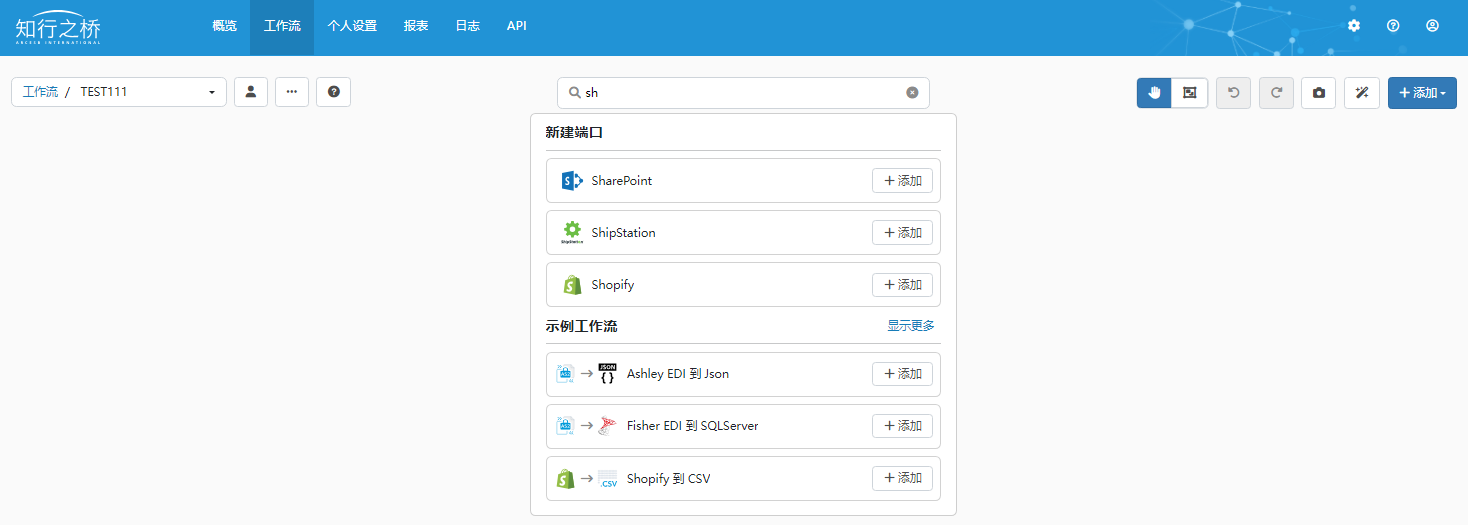Image resolution: width=1468 pixels, height=525 pixels.
Task: Select the SharePoint result label
Action: tap(621, 181)
